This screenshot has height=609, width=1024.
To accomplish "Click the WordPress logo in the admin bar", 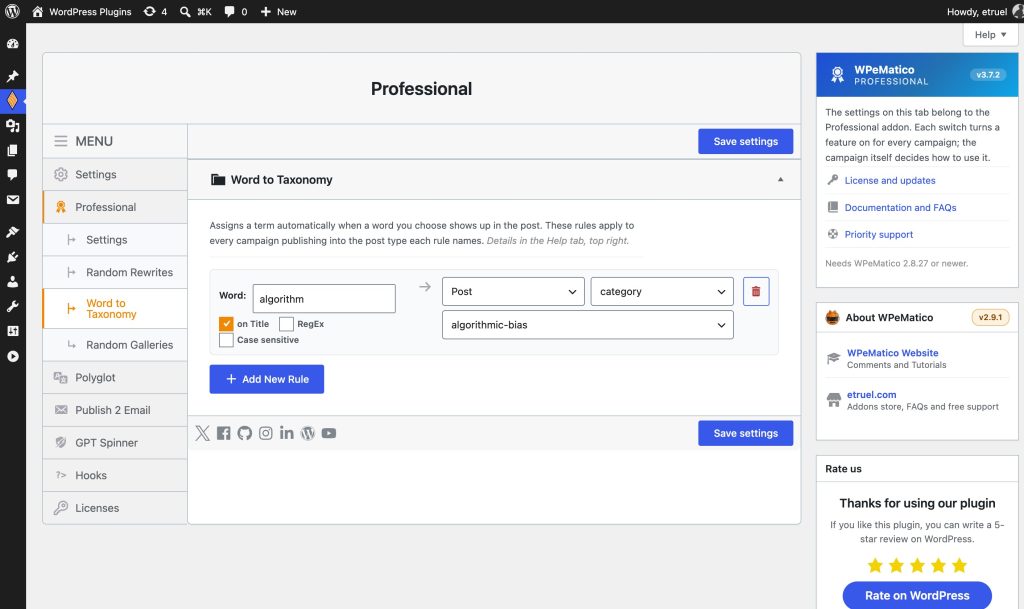I will point(12,12).
